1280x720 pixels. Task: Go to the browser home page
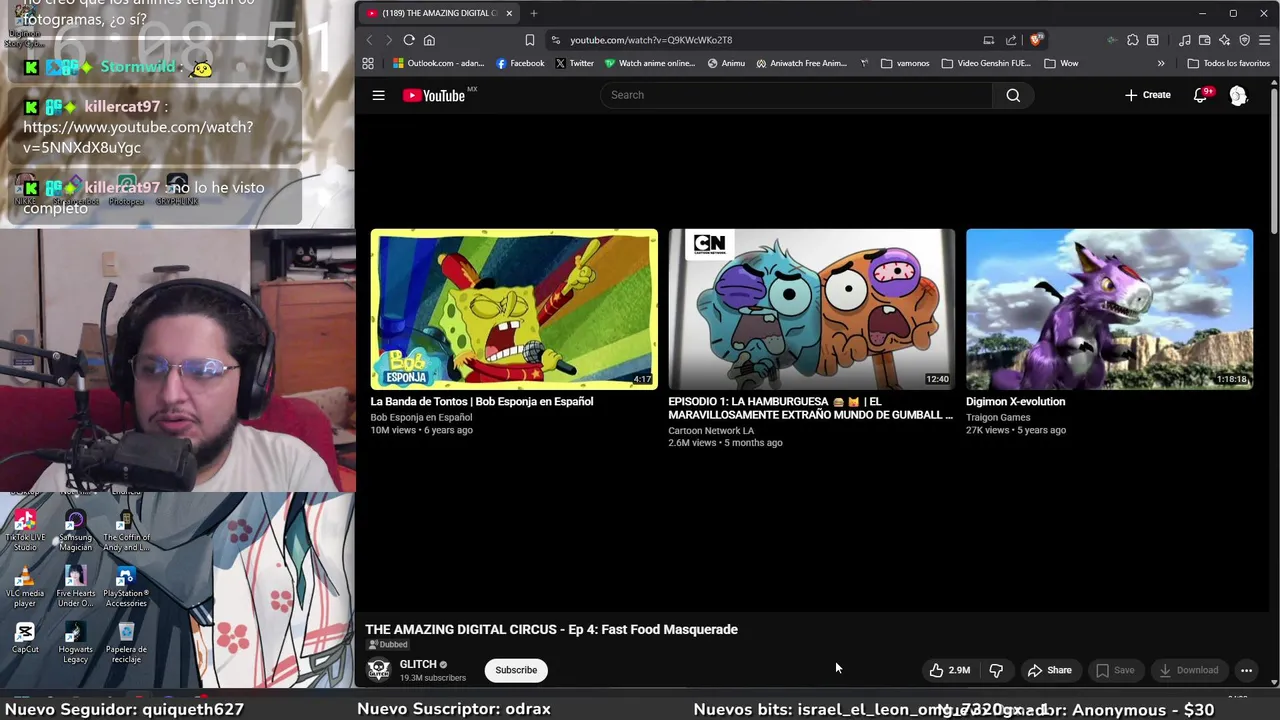coord(429,40)
